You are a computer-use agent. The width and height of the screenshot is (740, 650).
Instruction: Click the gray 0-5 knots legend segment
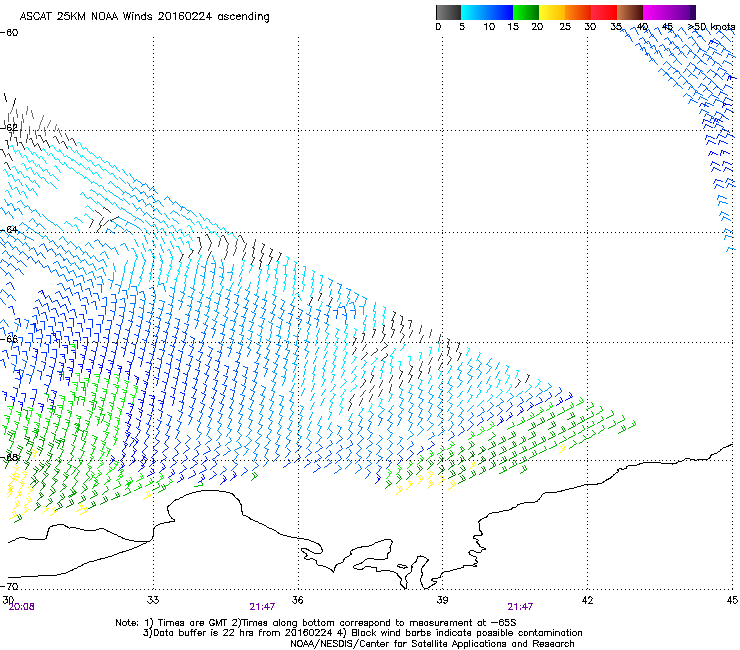[x=448, y=12]
